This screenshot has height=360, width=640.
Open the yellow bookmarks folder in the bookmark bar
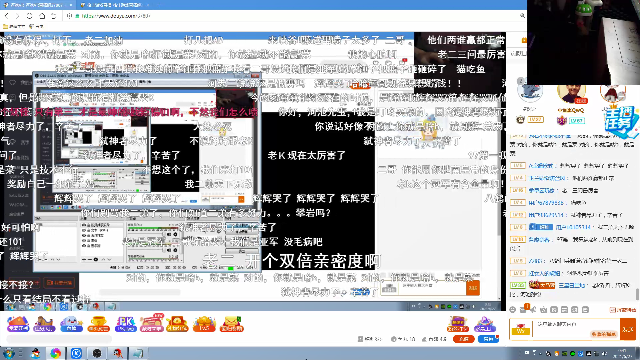click(14, 27)
